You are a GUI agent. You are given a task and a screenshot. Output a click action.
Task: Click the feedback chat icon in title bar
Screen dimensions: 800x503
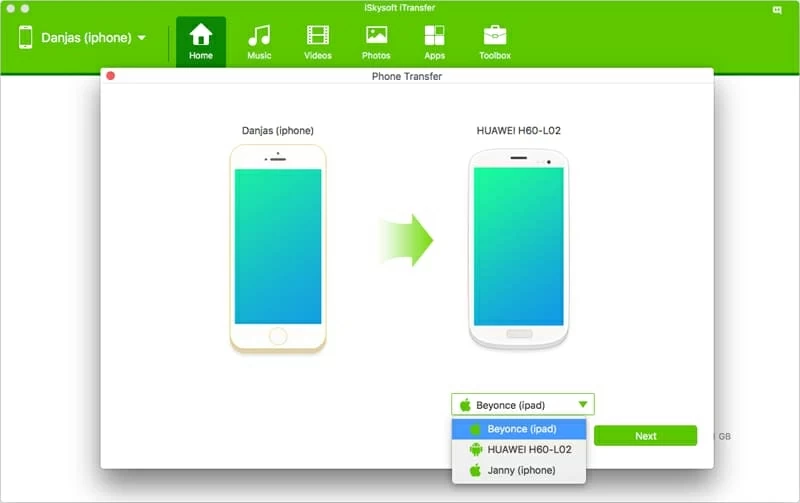[x=778, y=9]
